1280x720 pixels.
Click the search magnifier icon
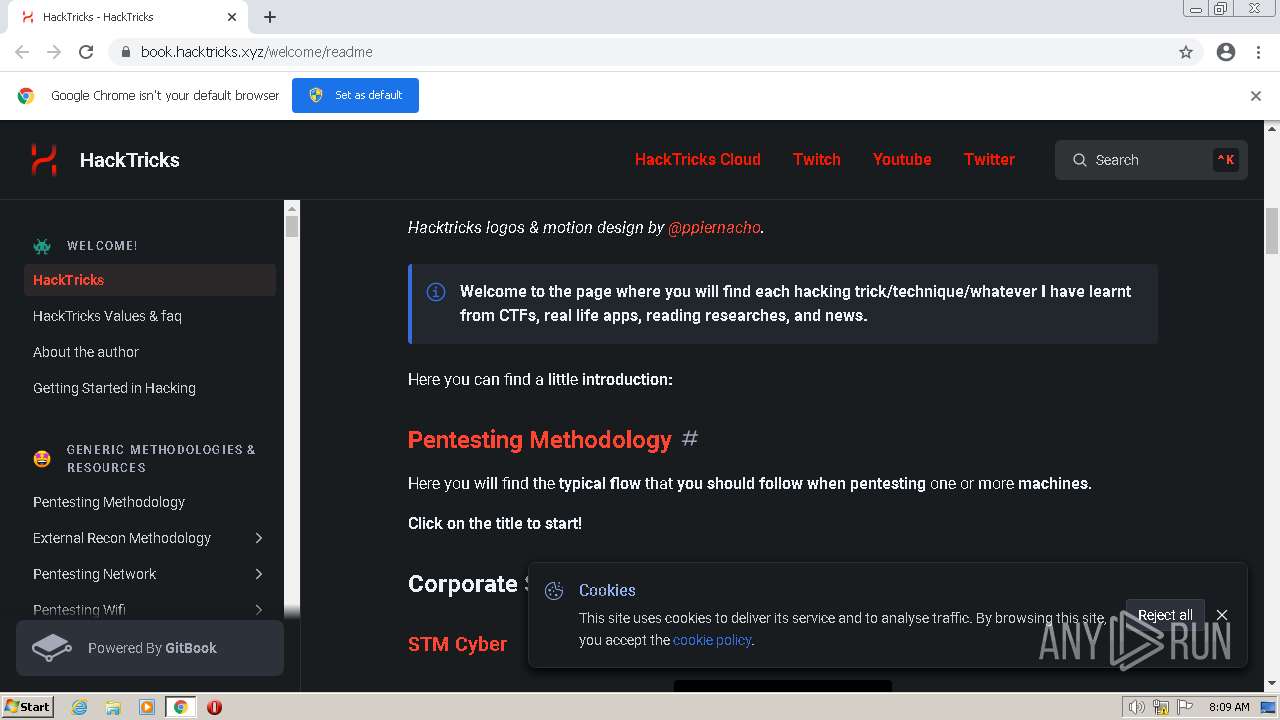(1080, 160)
